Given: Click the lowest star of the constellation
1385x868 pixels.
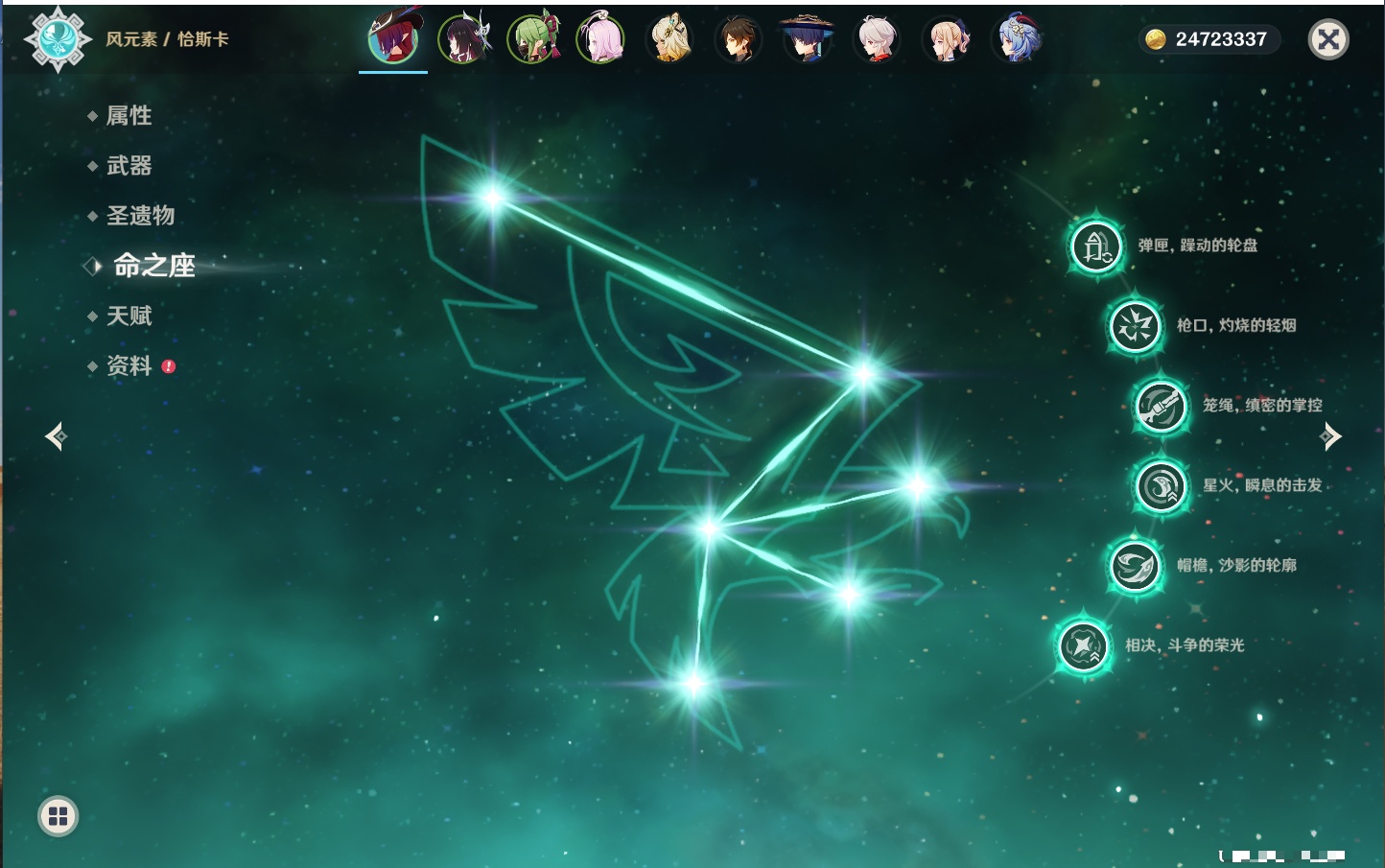Looking at the screenshot, I should (x=694, y=684).
